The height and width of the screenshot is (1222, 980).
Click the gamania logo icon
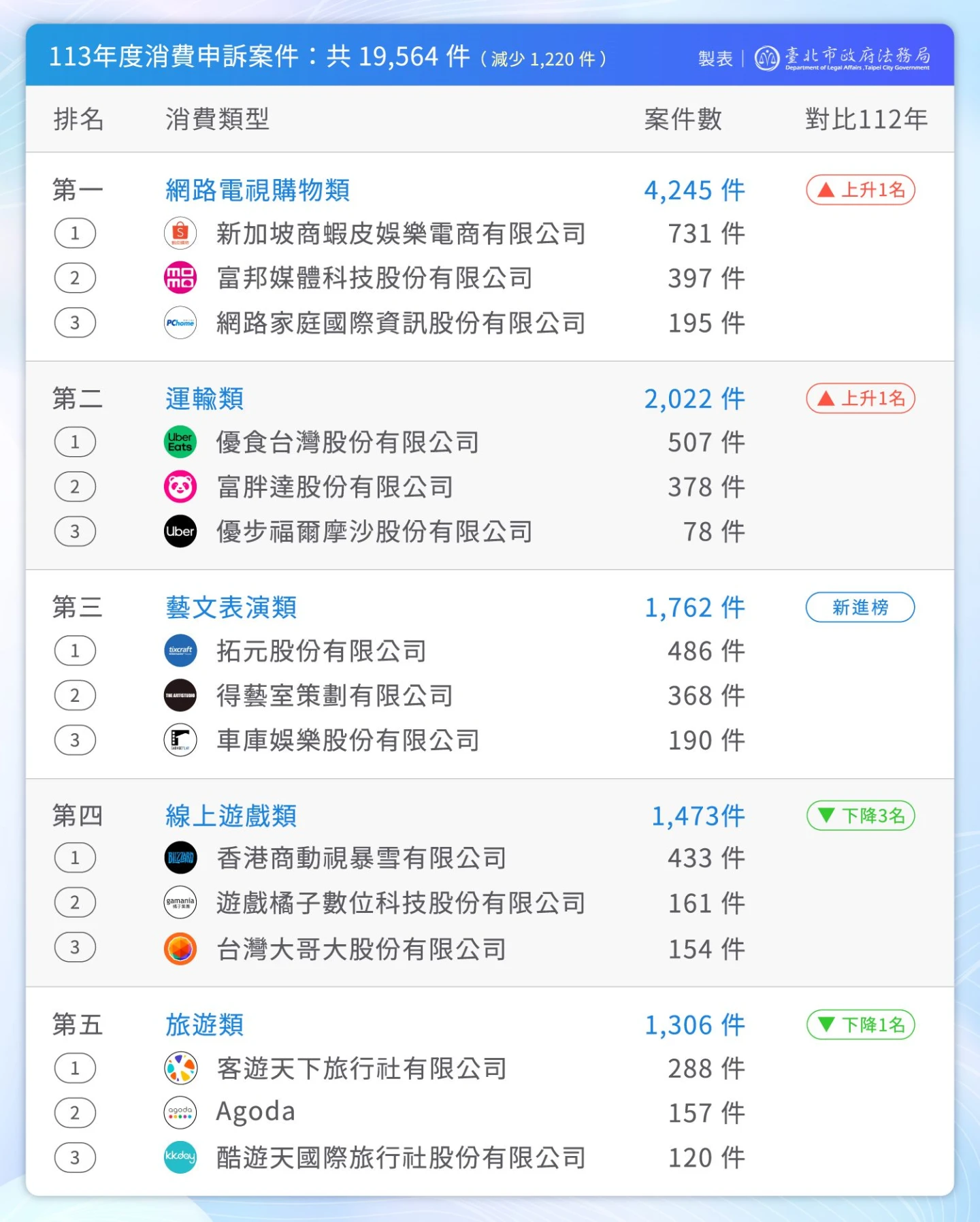tap(180, 903)
